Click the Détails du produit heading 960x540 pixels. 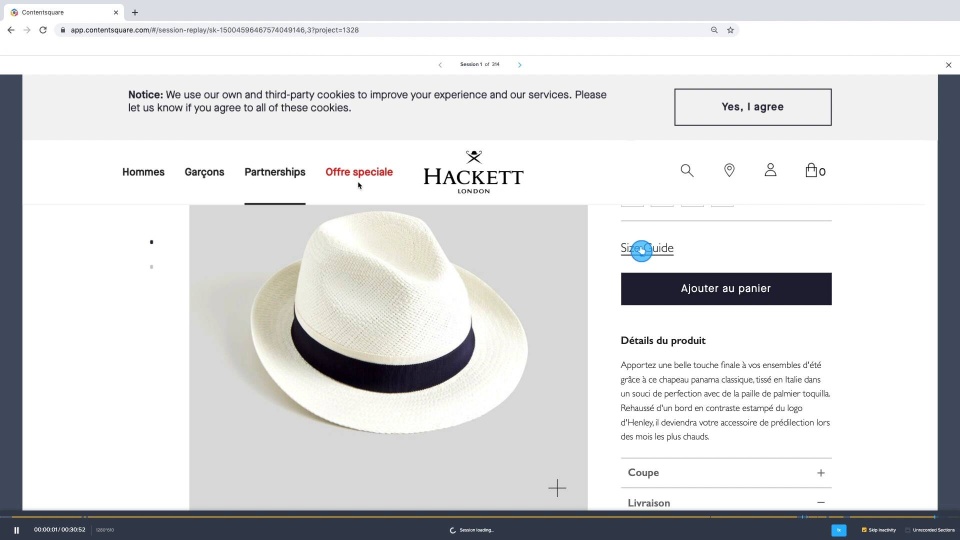click(663, 340)
